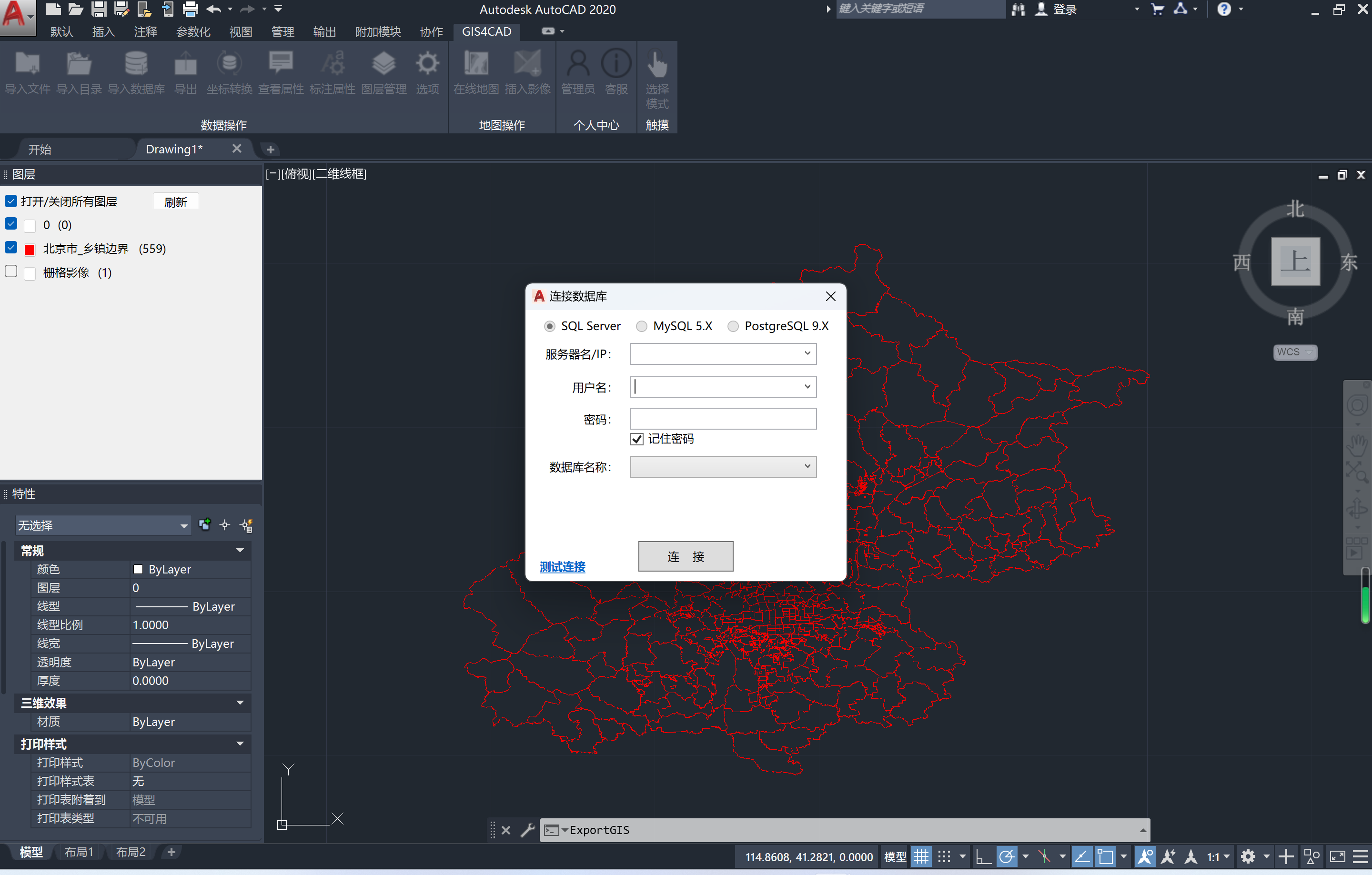Open the 导入数据库 import database tool
The image size is (1372, 875).
coord(136,71)
